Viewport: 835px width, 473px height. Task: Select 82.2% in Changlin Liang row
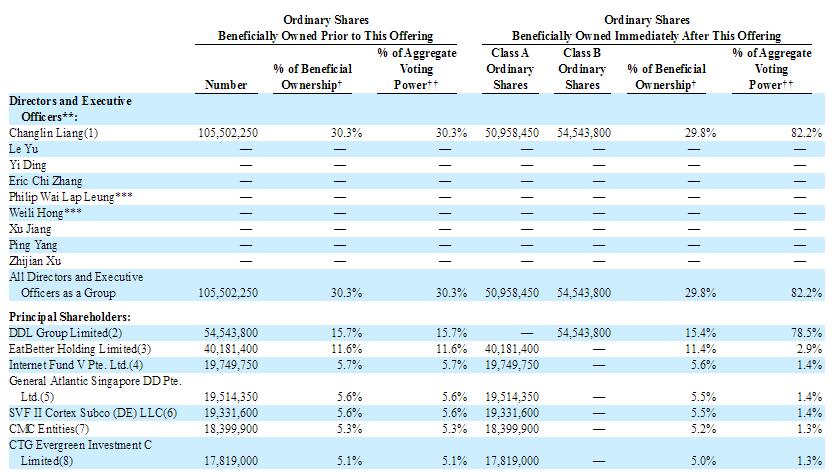[x=806, y=133]
